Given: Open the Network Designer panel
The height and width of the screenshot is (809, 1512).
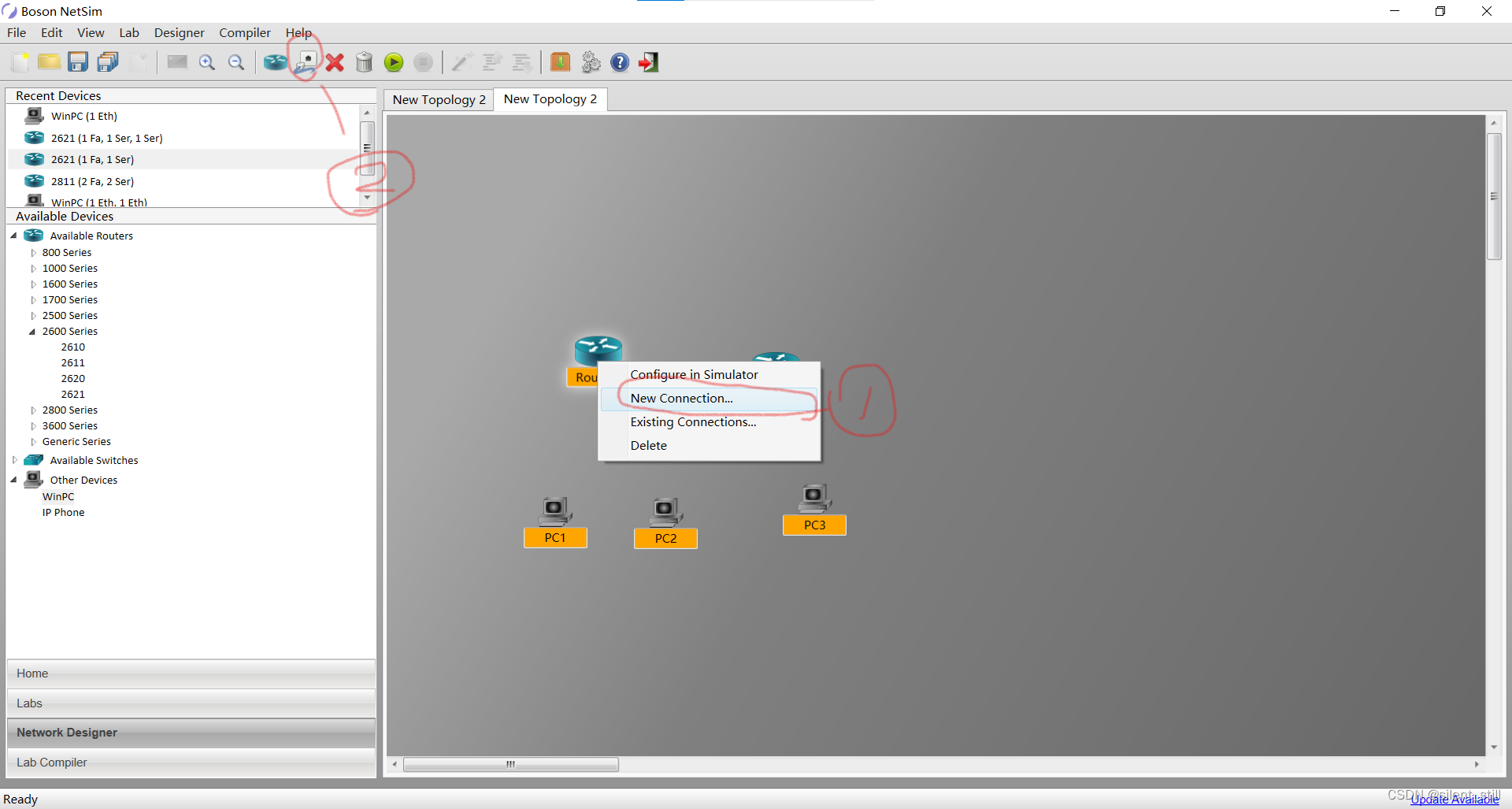Looking at the screenshot, I should 191,733.
